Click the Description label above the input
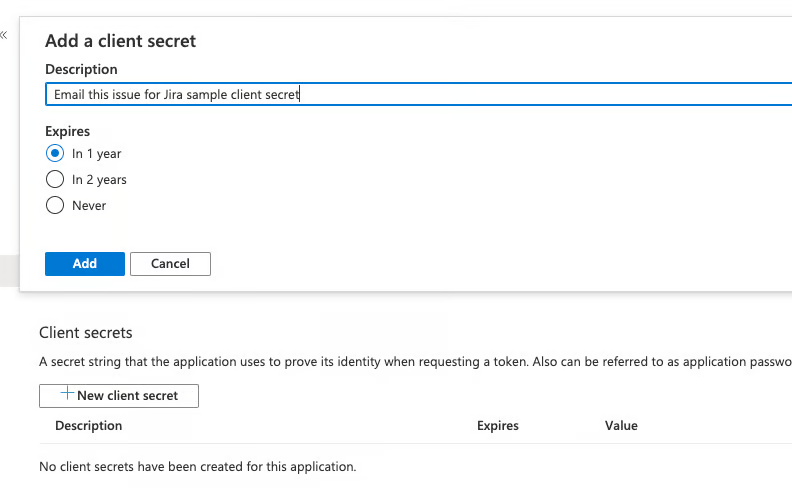This screenshot has height=488, width=792. click(81, 69)
